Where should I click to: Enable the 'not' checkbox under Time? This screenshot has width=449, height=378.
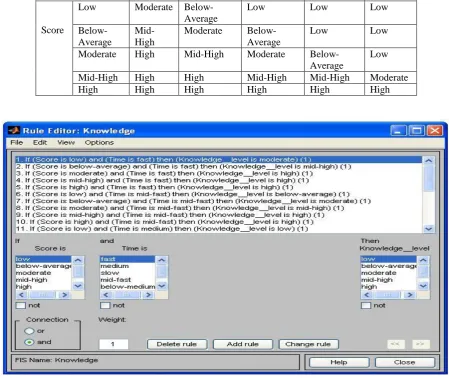click(105, 305)
